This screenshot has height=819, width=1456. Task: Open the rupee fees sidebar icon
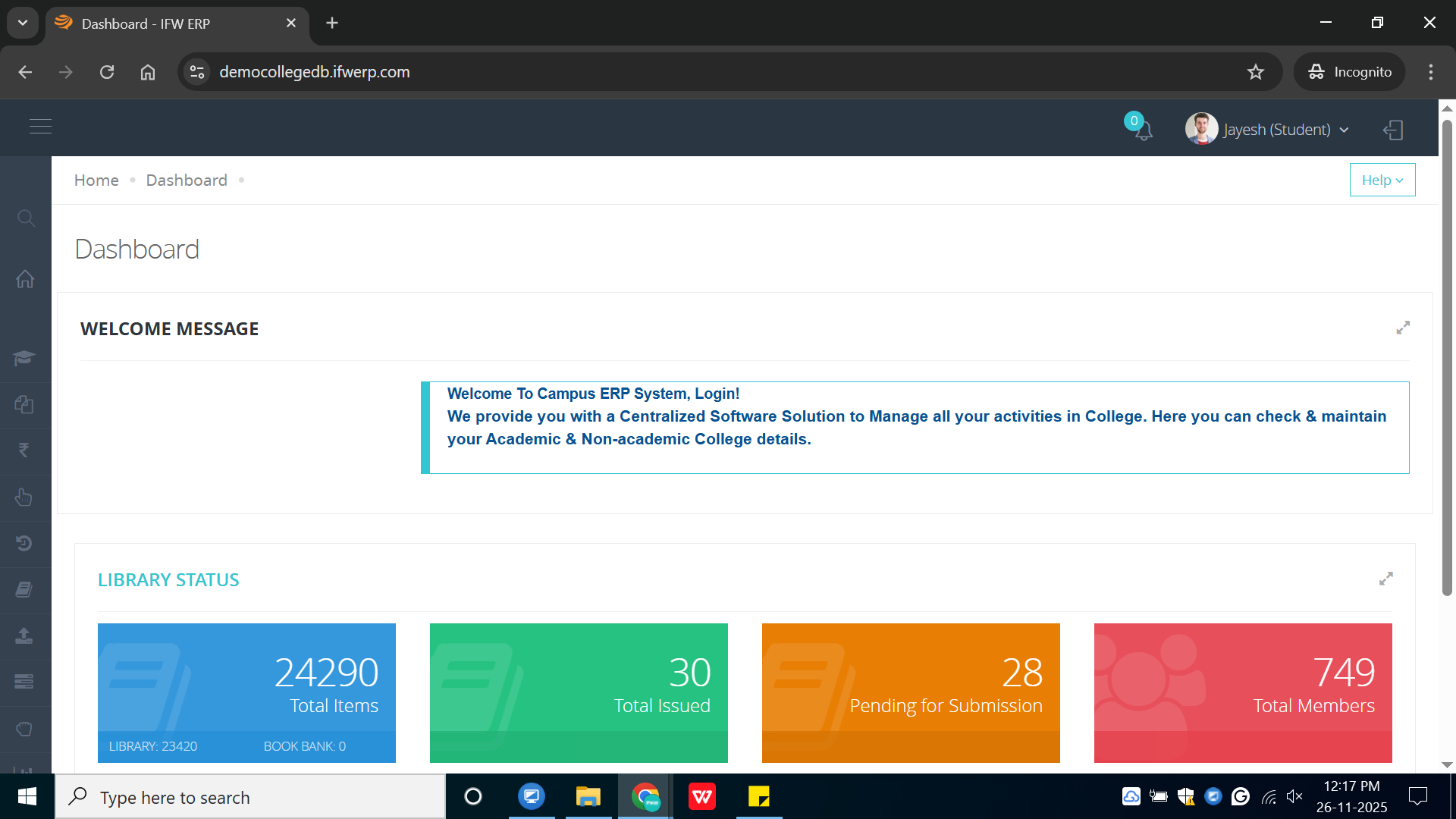point(24,450)
